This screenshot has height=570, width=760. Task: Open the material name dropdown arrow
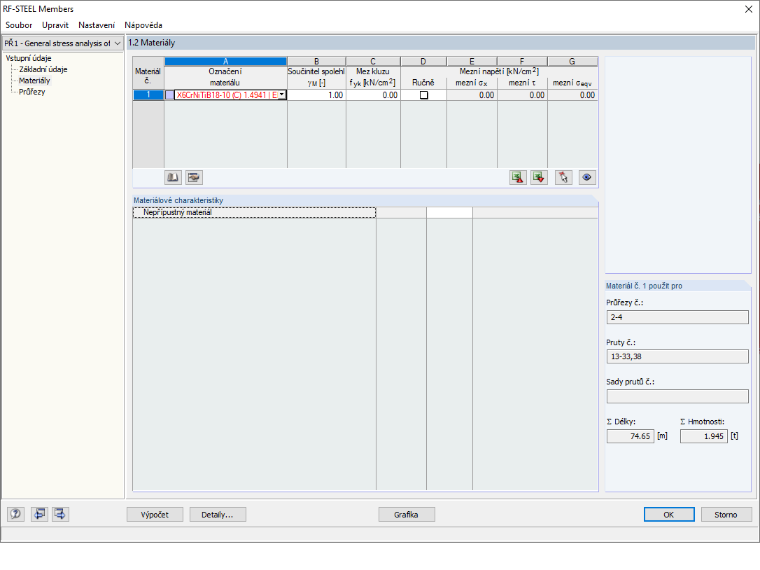[282, 95]
